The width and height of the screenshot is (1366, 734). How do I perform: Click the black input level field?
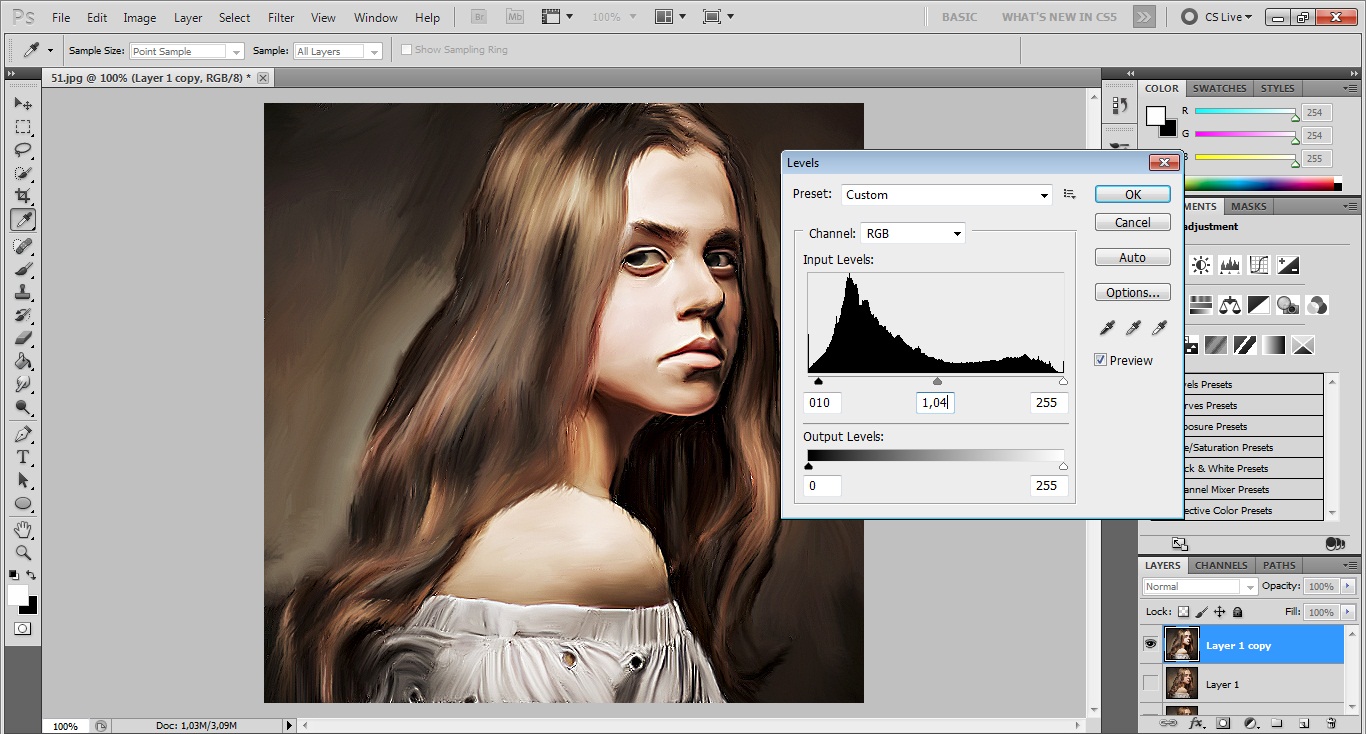(822, 402)
